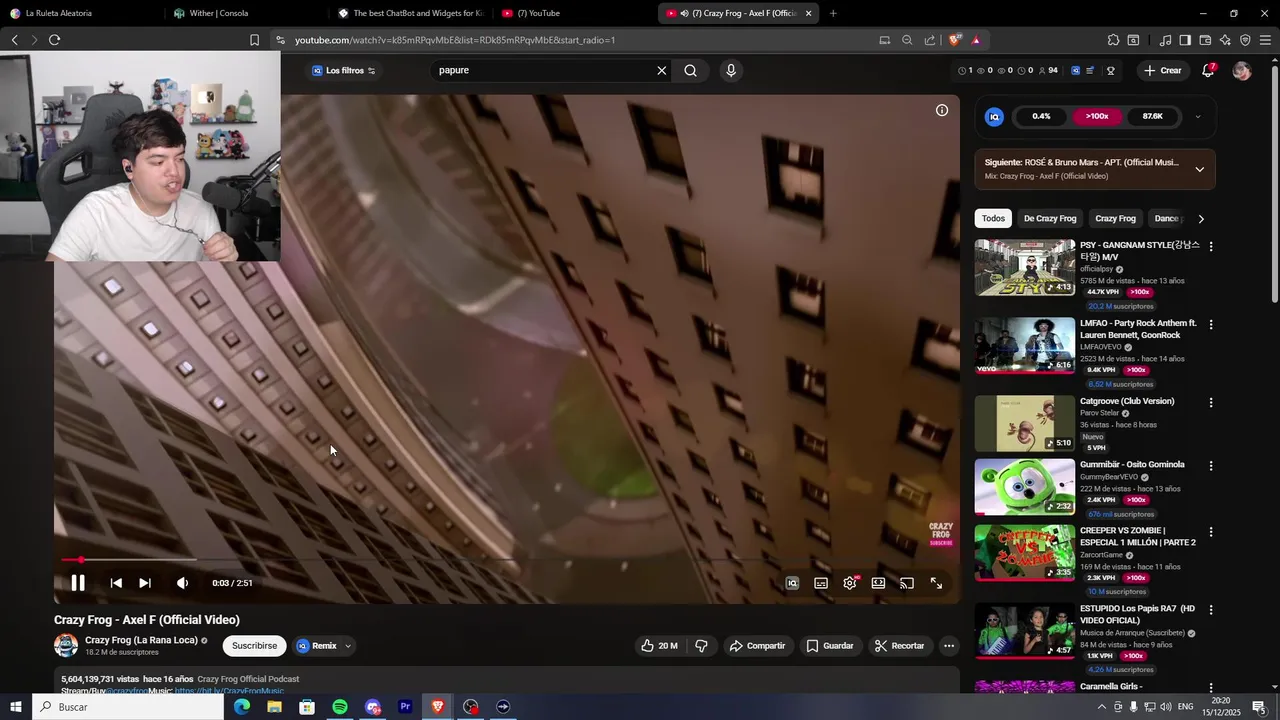Share the video with Compartir
The image size is (1280, 720).
pyautogui.click(x=758, y=646)
